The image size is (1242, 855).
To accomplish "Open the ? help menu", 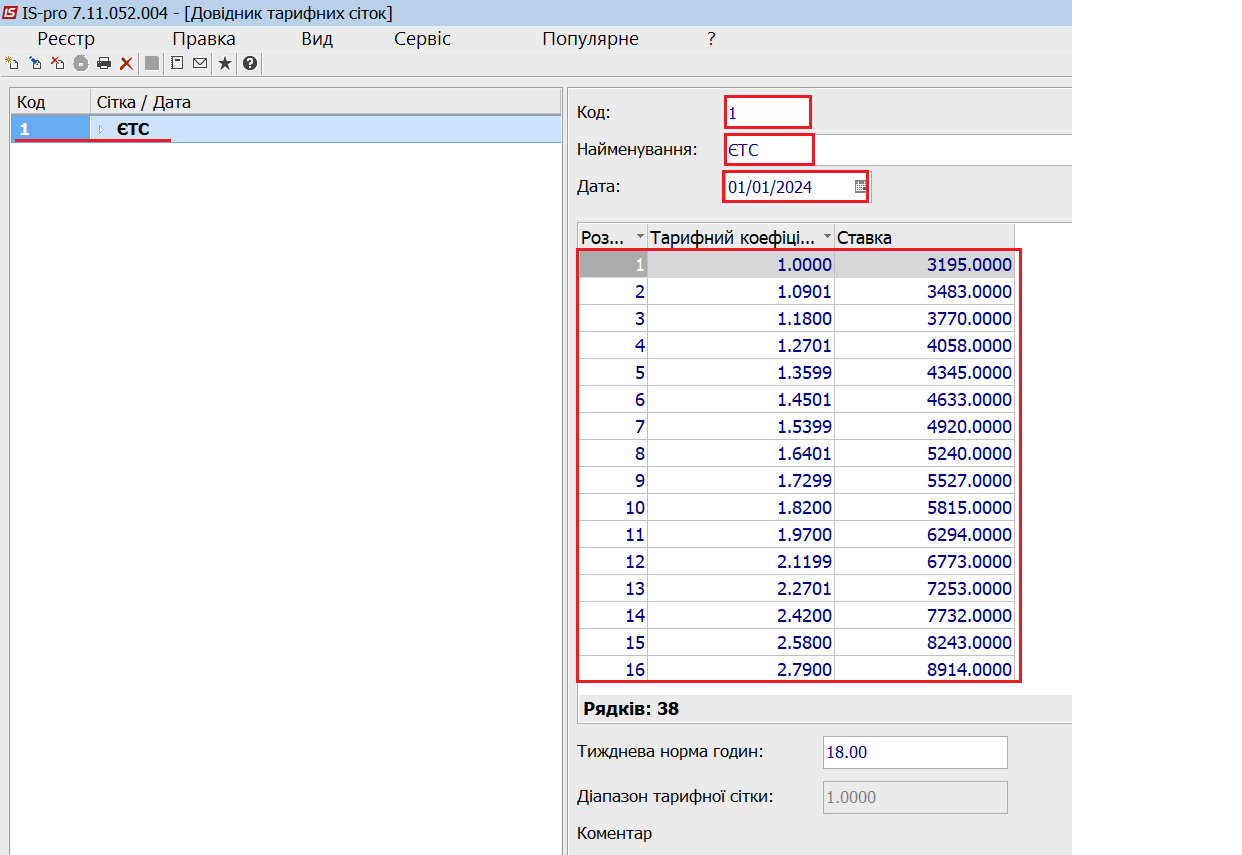I will click(x=711, y=39).
